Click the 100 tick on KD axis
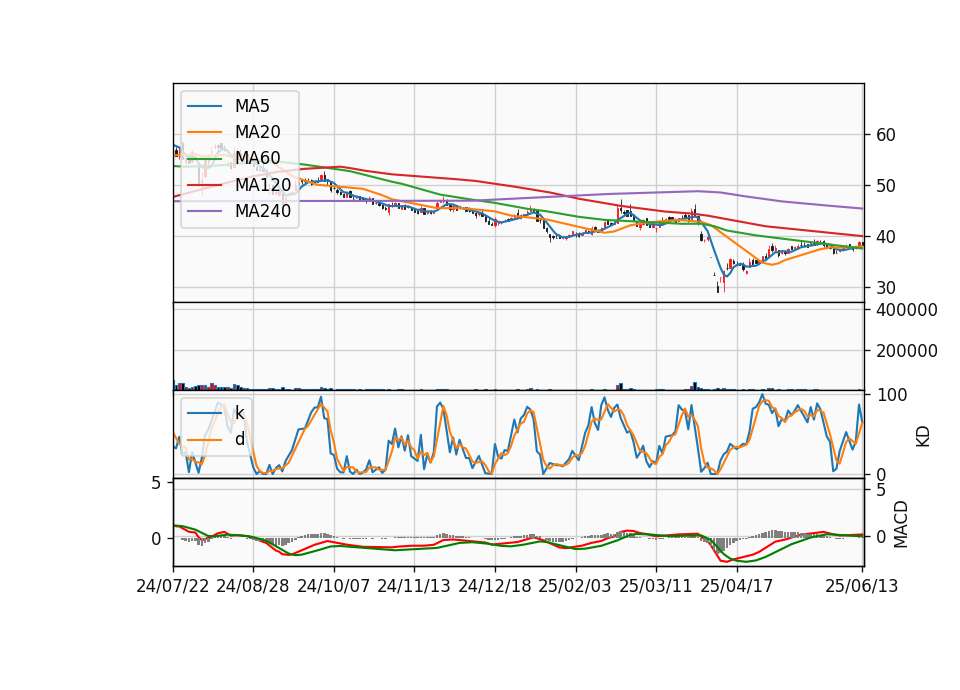 click(x=891, y=395)
